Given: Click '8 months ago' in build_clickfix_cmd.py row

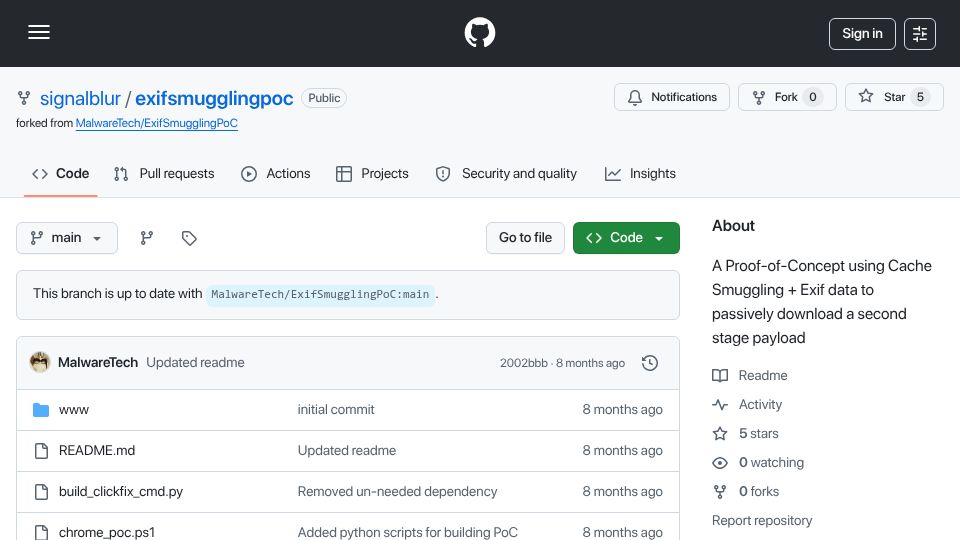Looking at the screenshot, I should pos(622,492).
